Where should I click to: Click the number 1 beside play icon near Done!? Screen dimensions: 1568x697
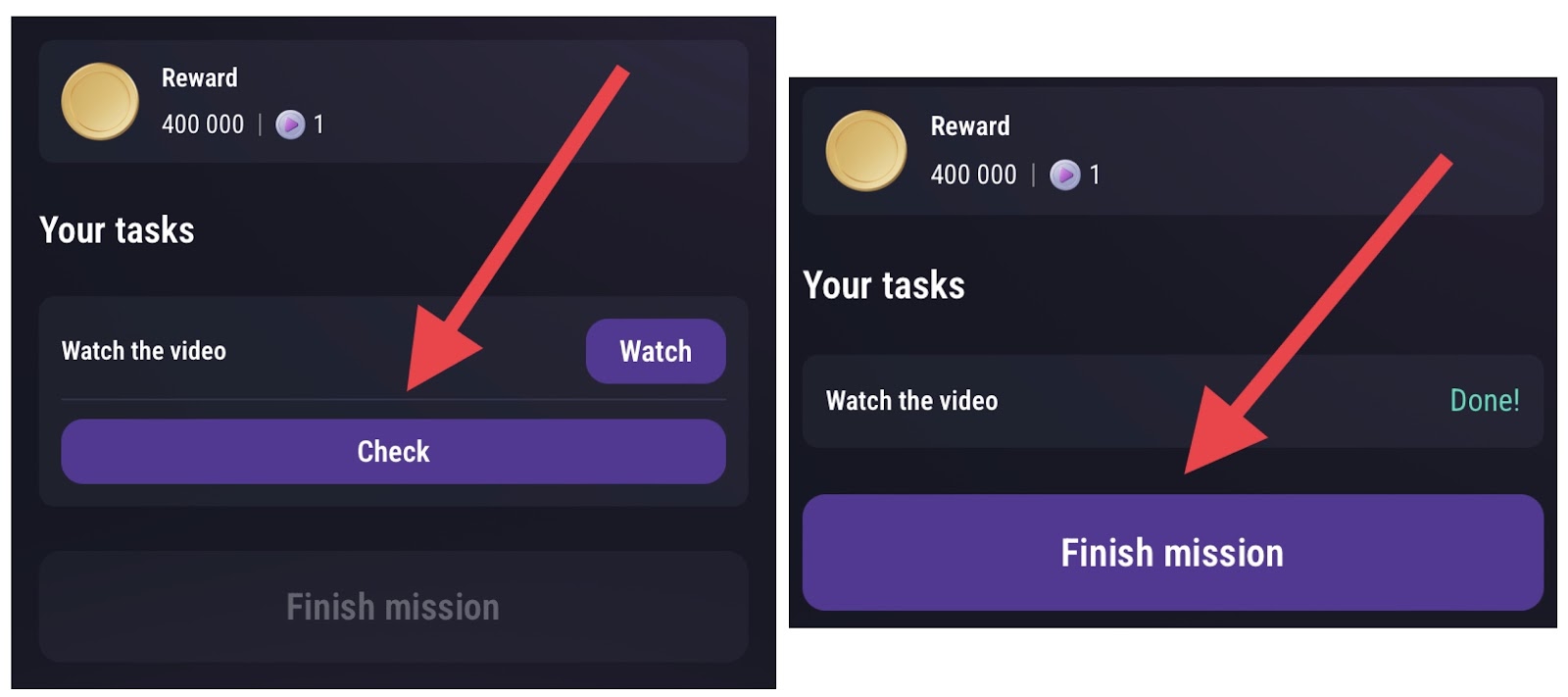1095,174
